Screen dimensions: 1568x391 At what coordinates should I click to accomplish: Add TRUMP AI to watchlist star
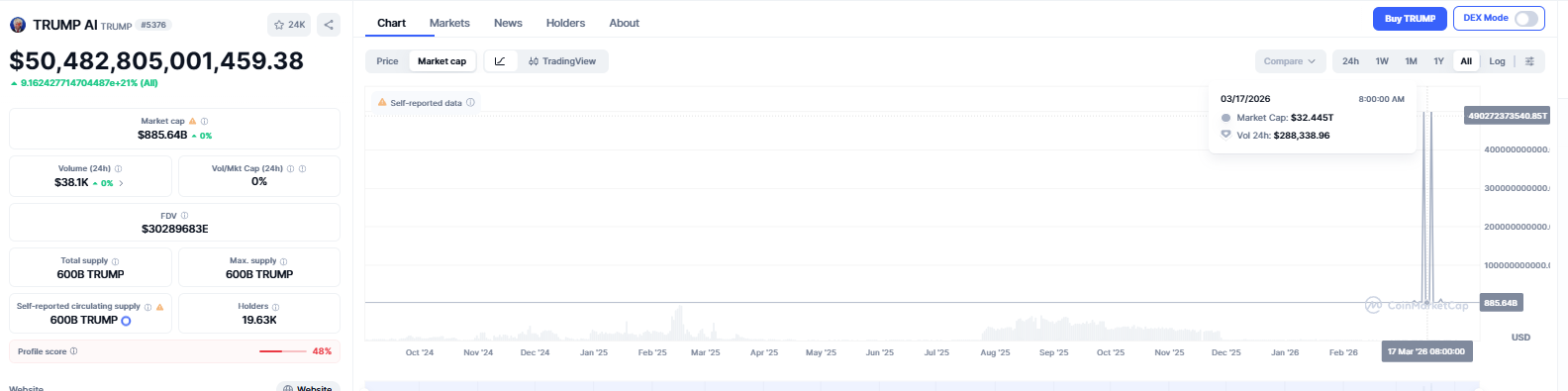[290, 25]
